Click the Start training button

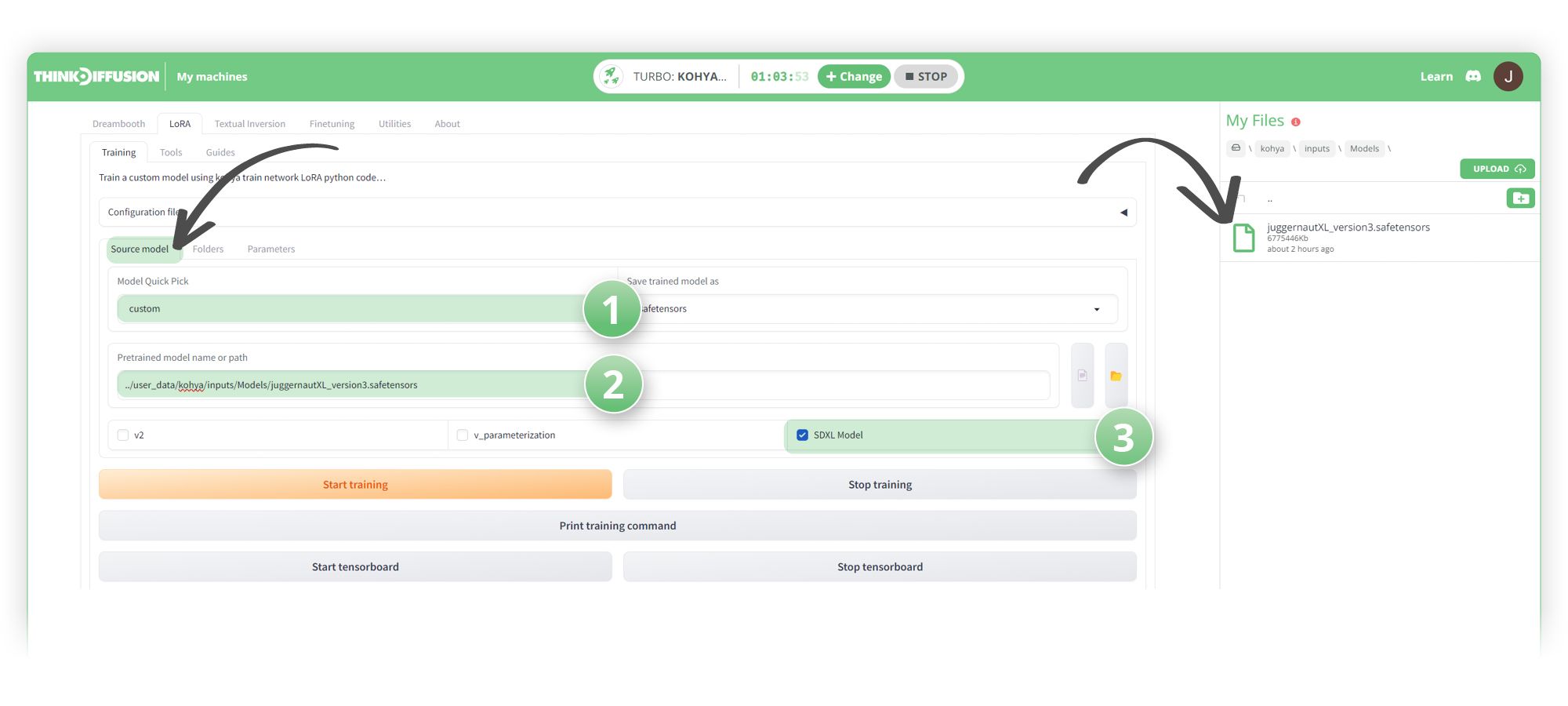[x=354, y=484]
